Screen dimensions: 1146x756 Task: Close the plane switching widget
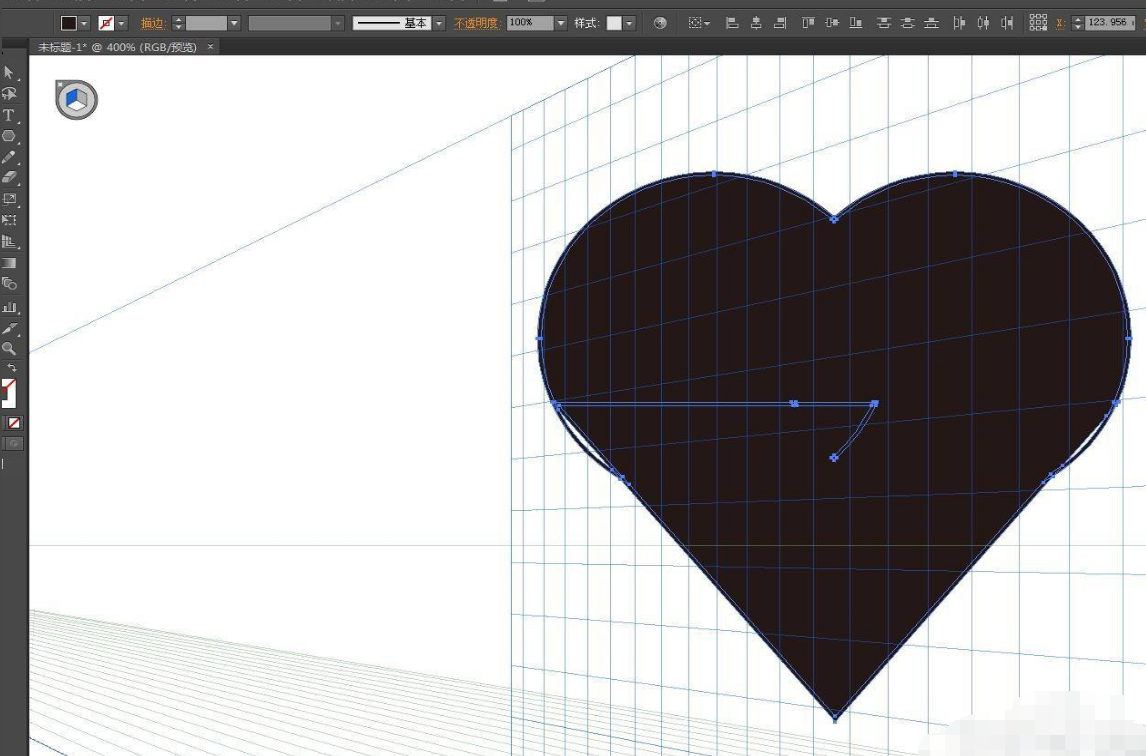[x=60, y=85]
